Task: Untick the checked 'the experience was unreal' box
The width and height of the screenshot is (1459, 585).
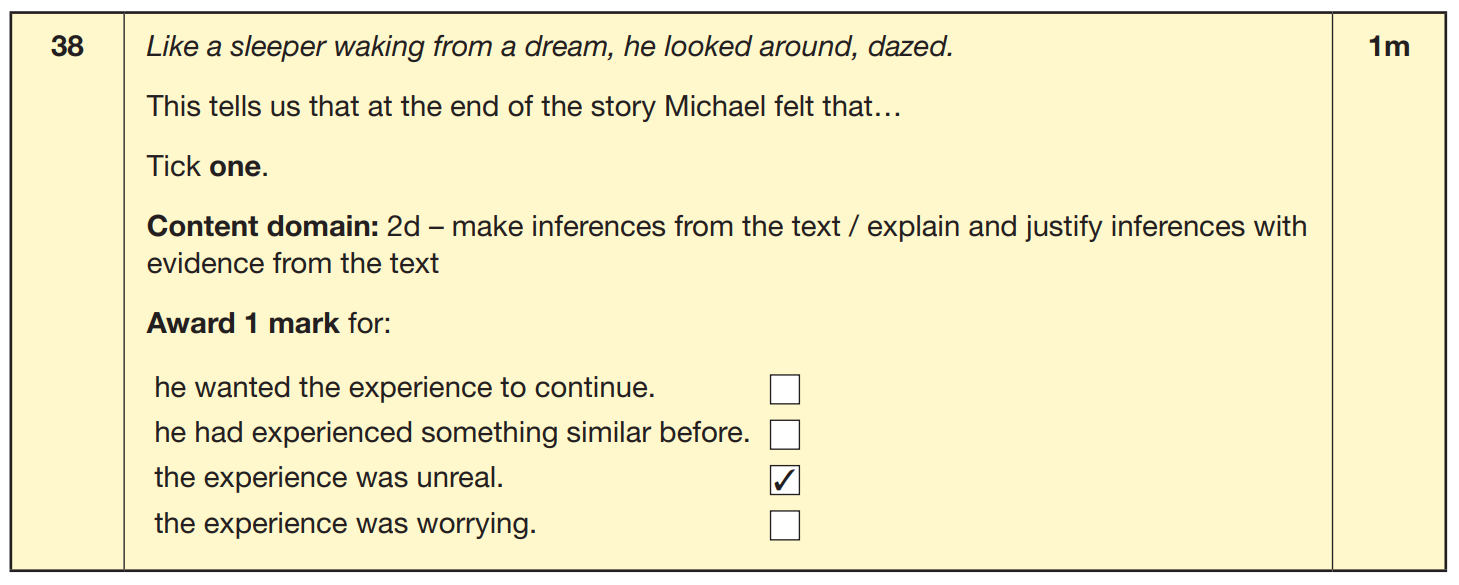Action: coord(785,481)
